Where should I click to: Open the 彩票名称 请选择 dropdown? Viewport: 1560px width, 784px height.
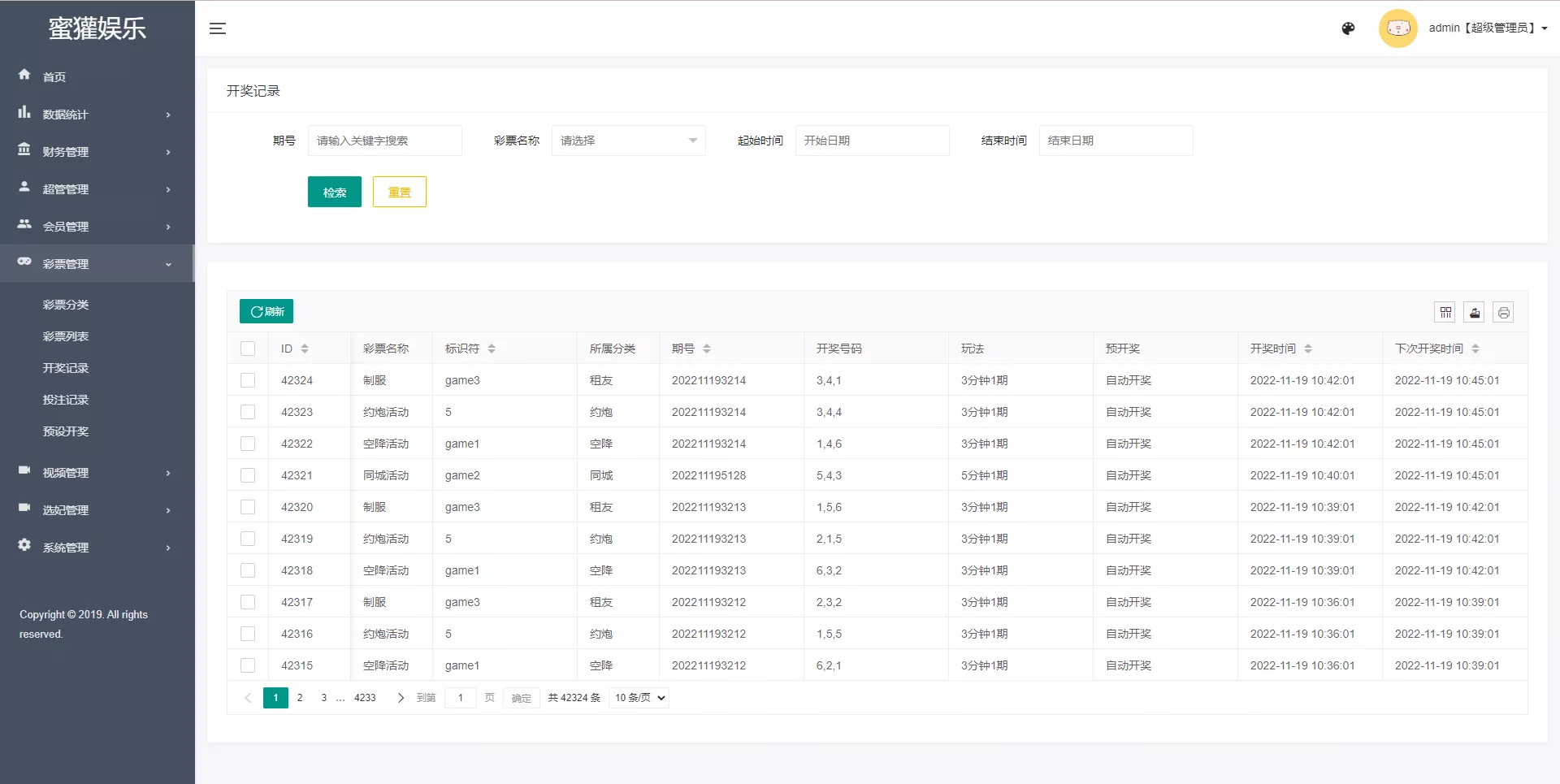pyautogui.click(x=628, y=140)
